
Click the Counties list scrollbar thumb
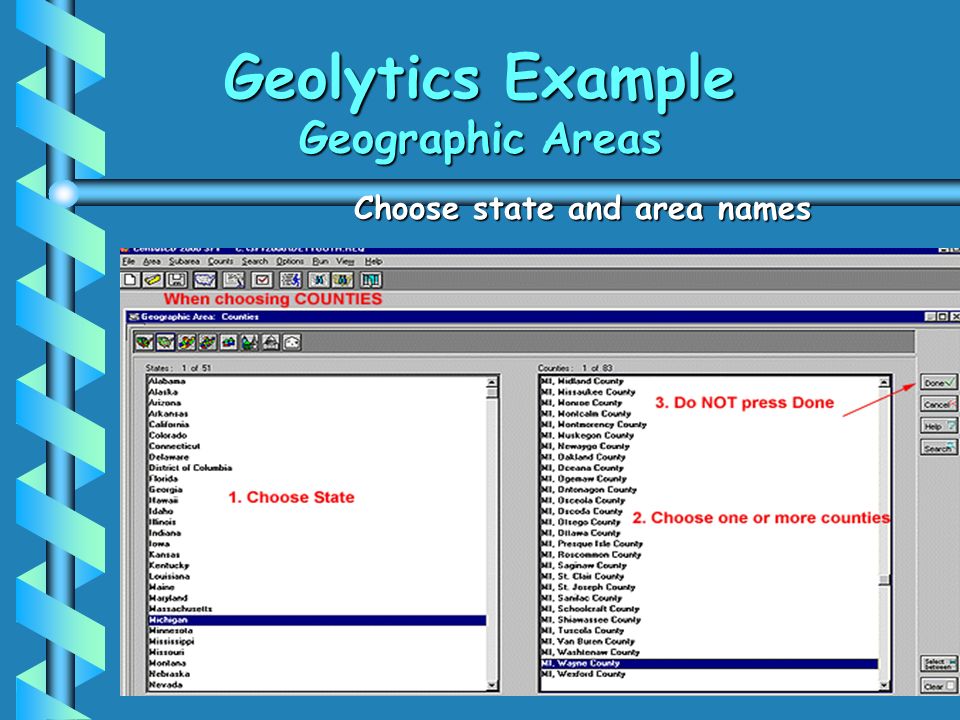click(x=883, y=580)
